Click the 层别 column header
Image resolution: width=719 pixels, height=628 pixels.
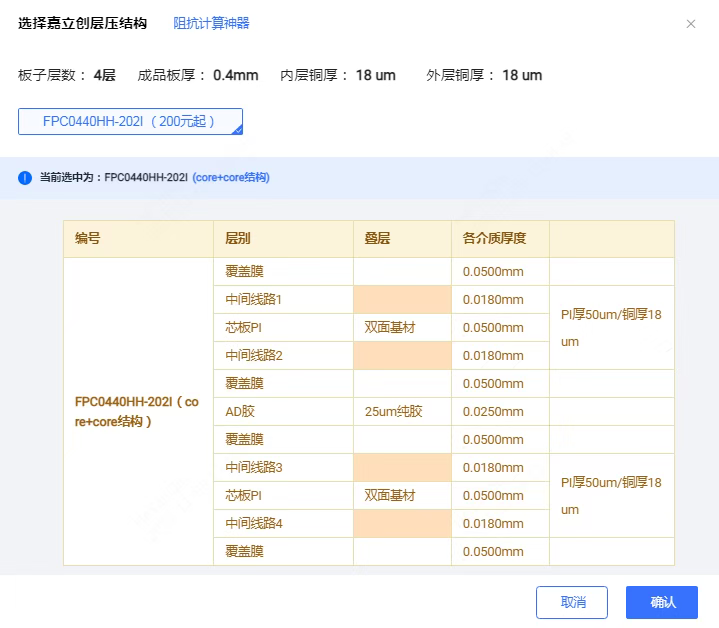[x=238, y=239]
